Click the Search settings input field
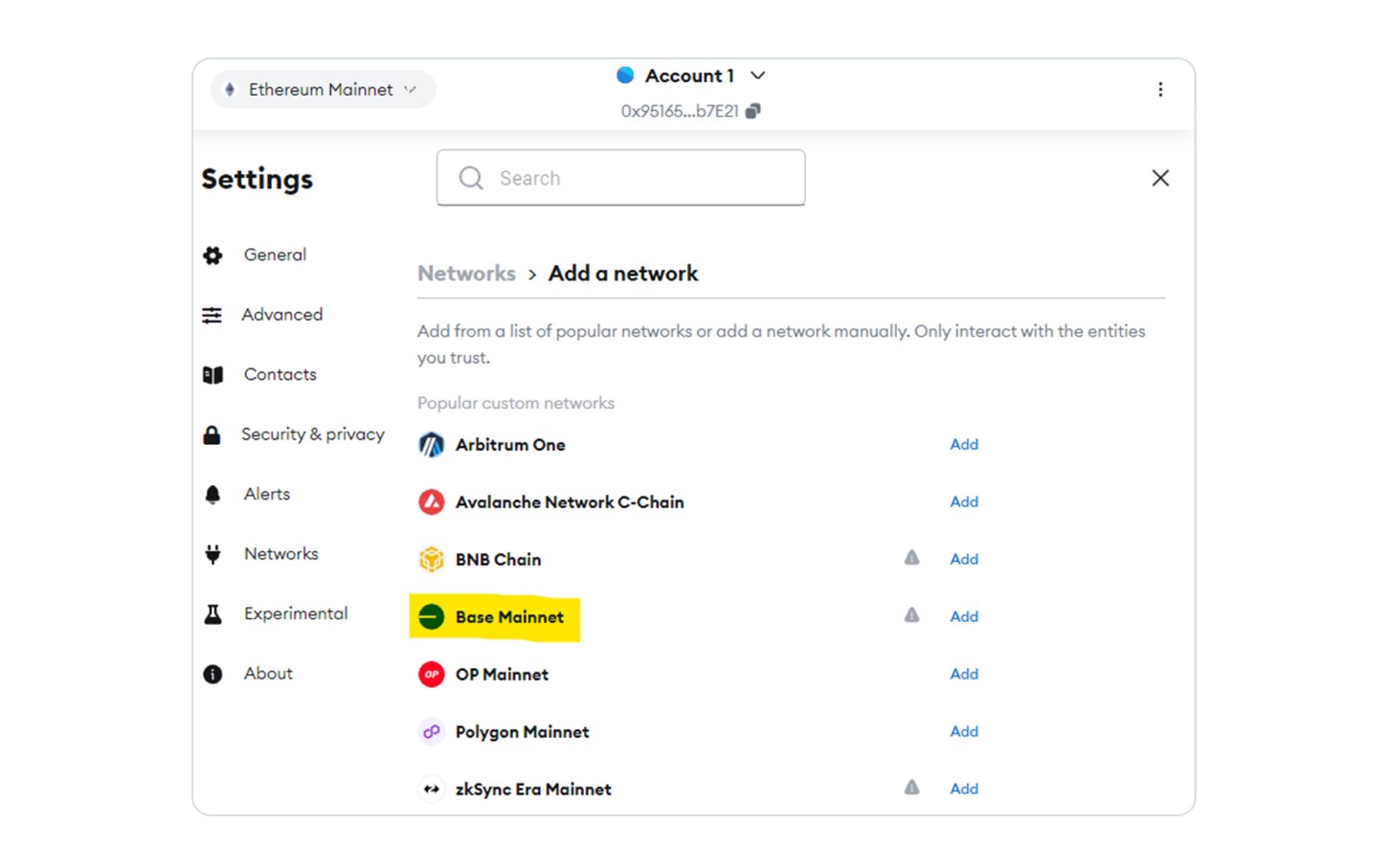The height and width of the screenshot is (868, 1388). (x=620, y=178)
